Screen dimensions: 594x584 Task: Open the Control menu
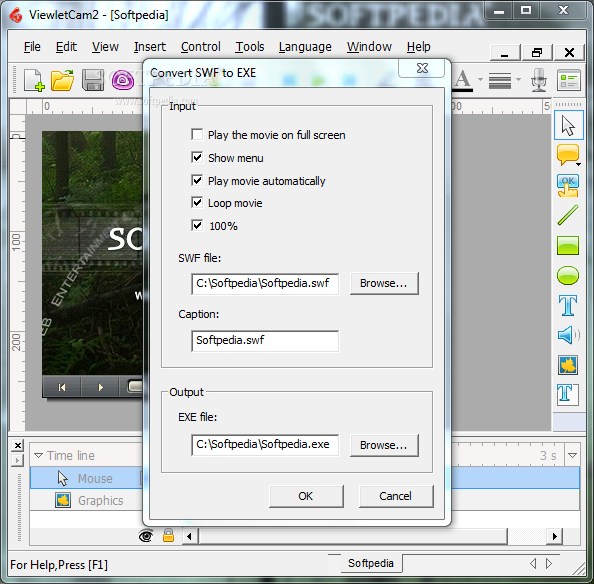(200, 47)
